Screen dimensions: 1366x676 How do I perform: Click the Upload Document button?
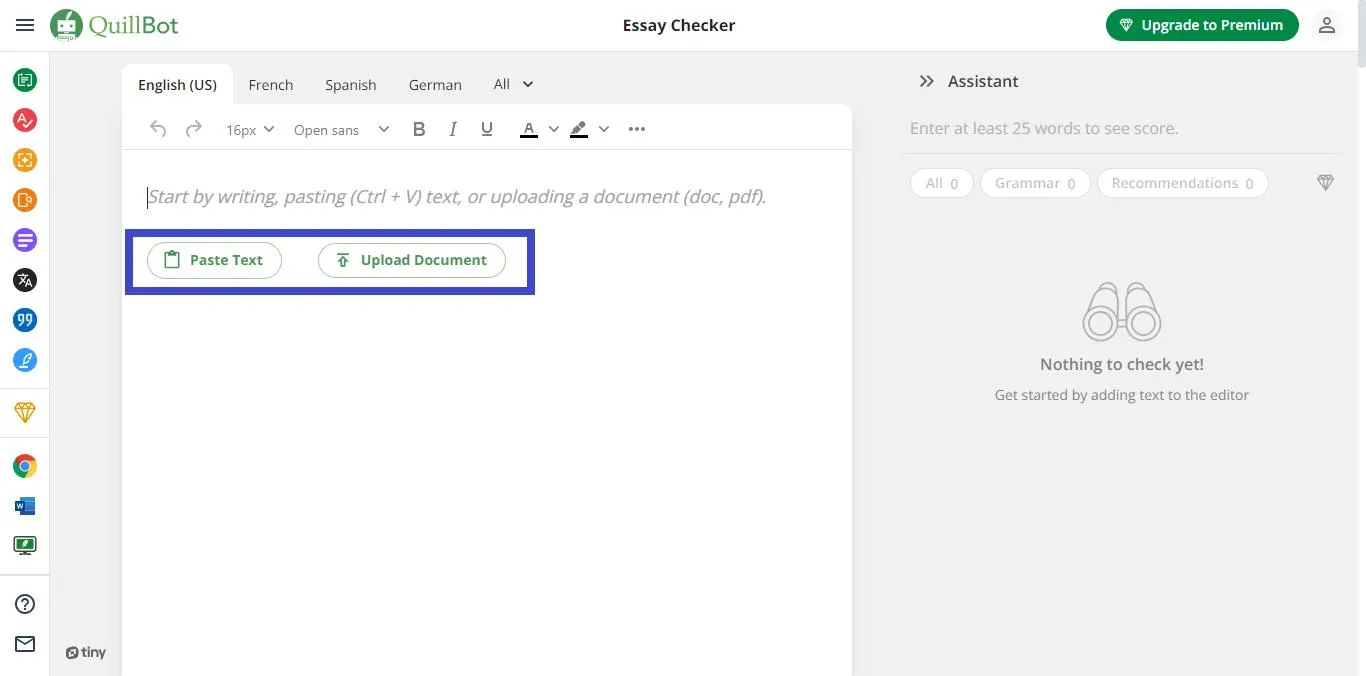[411, 259]
